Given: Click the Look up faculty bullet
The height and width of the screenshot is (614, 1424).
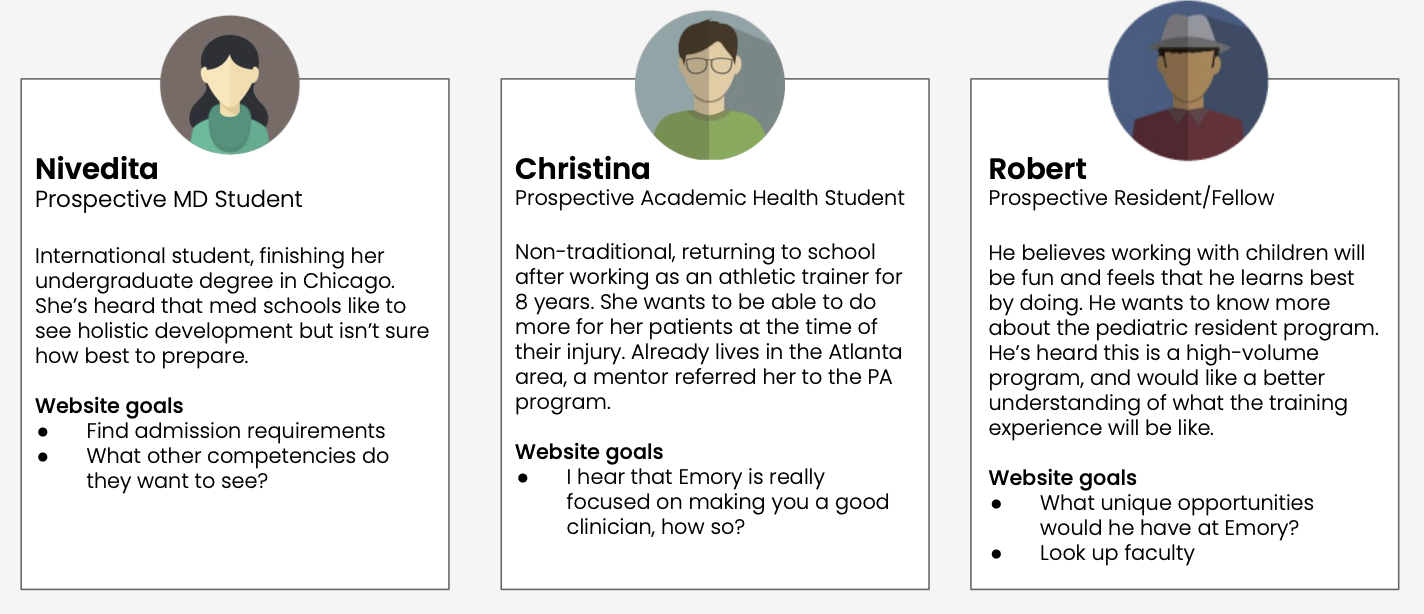Looking at the screenshot, I should click(x=1117, y=553).
